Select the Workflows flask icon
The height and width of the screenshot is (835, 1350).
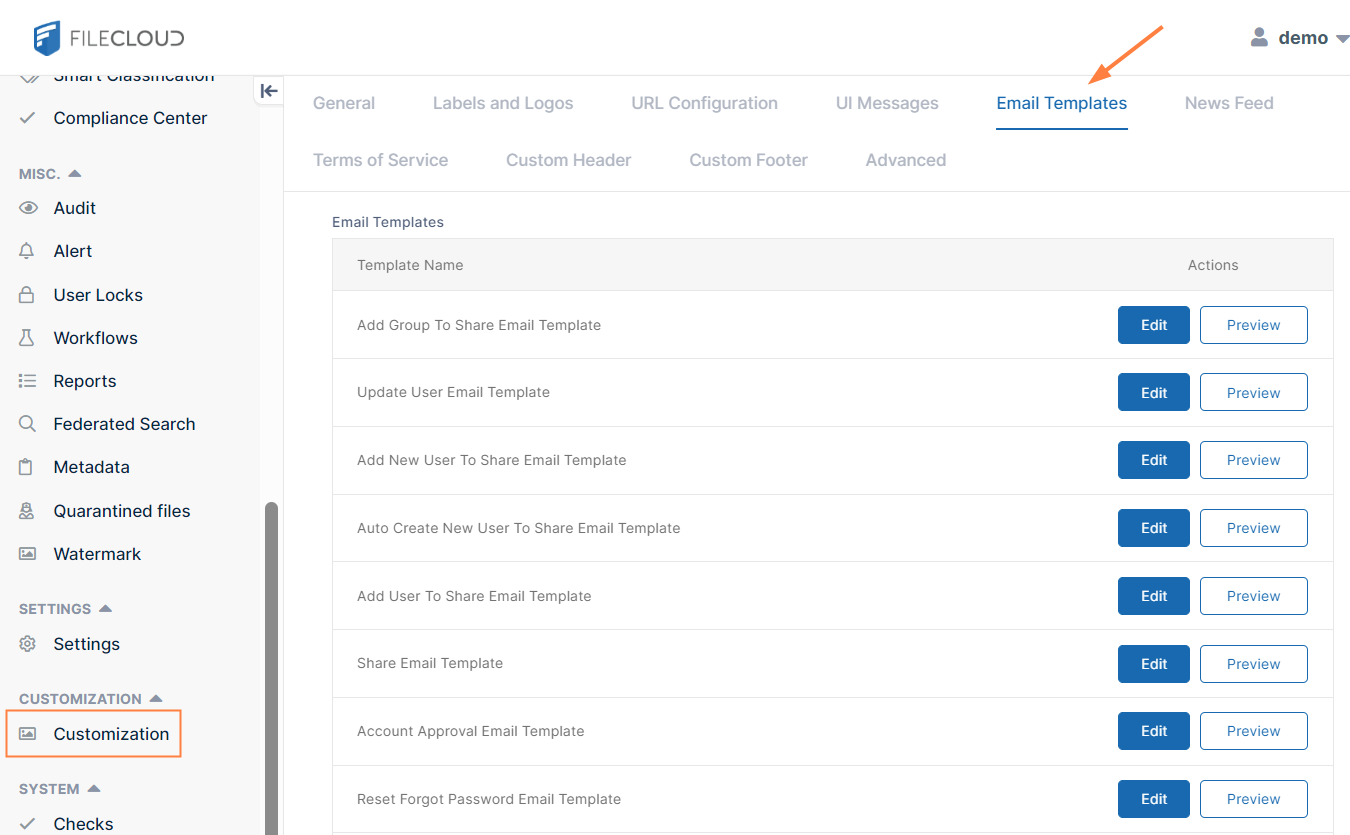pyautogui.click(x=28, y=338)
